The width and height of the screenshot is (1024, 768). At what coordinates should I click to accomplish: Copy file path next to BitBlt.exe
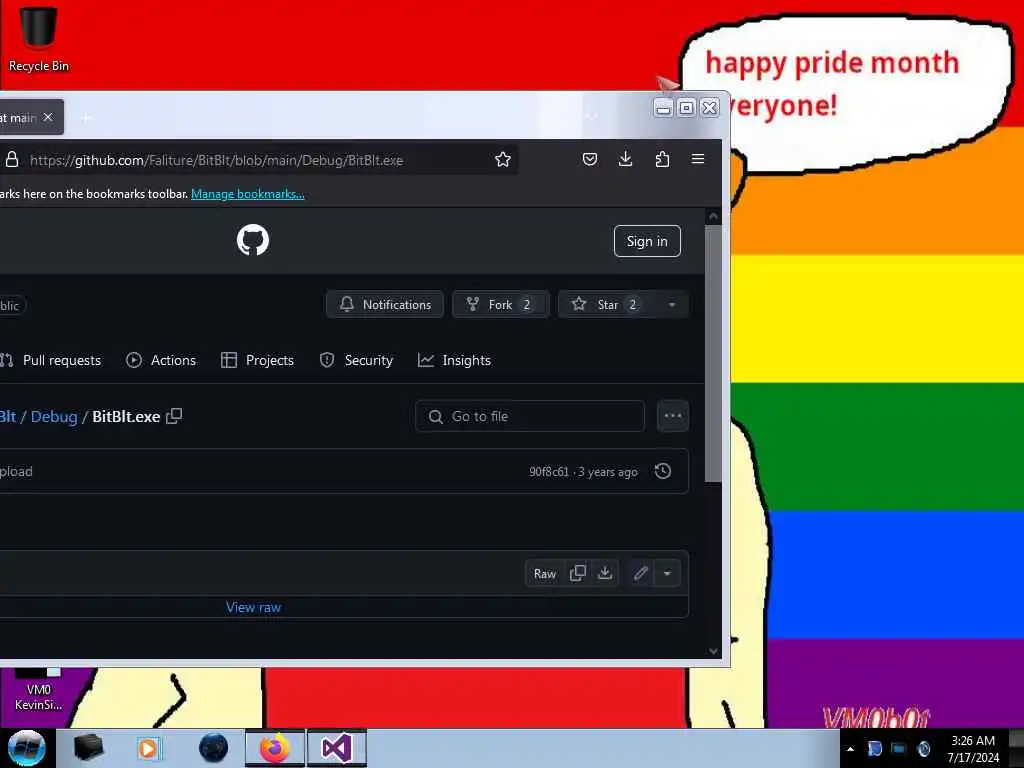(174, 417)
